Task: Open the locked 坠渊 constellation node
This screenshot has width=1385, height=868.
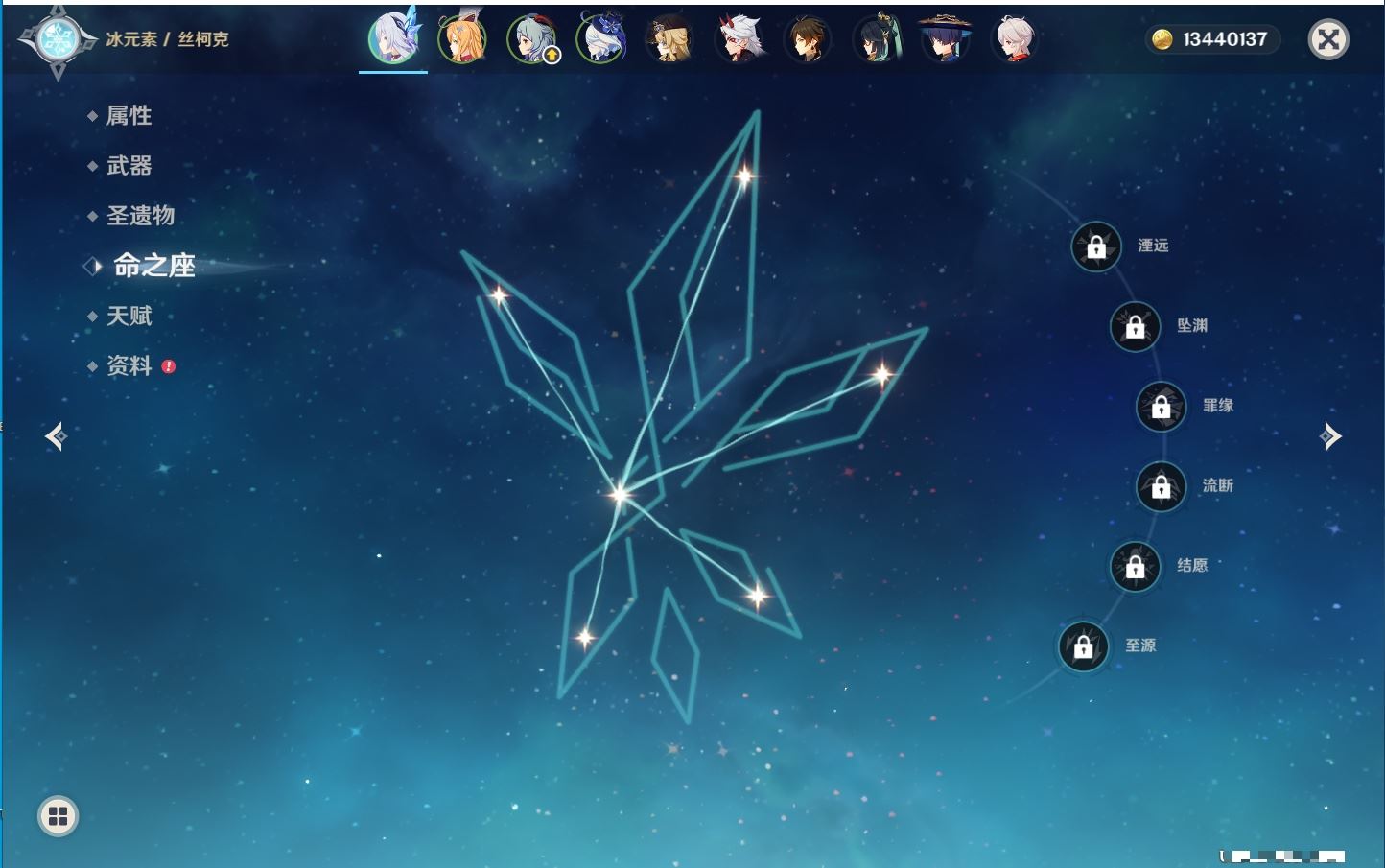Action: pos(1135,327)
